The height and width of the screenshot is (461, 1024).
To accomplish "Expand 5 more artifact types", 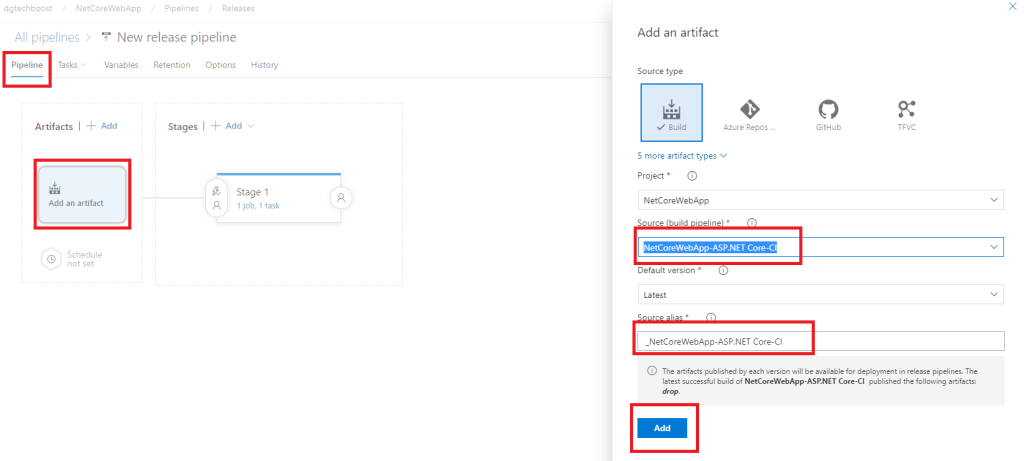I will 682,155.
